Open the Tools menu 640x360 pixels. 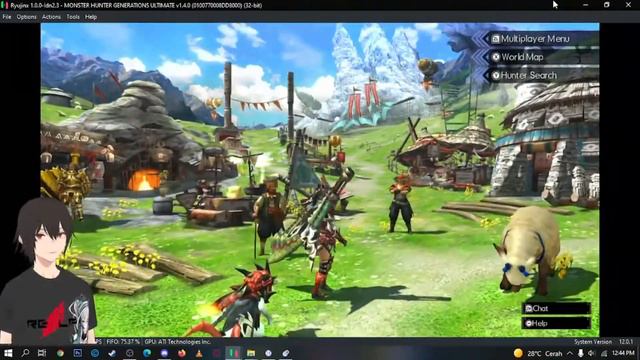73,17
